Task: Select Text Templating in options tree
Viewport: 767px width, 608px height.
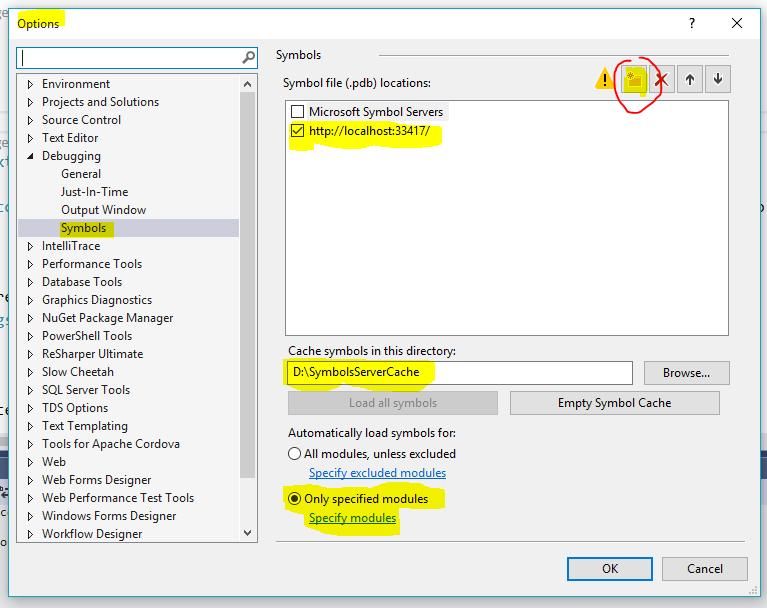Action: 85,426
